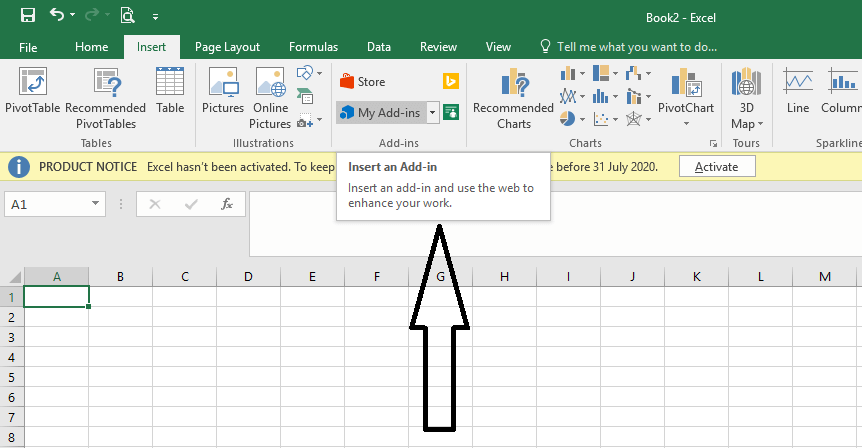Click the Activate button
The image size is (862, 448).
click(717, 167)
